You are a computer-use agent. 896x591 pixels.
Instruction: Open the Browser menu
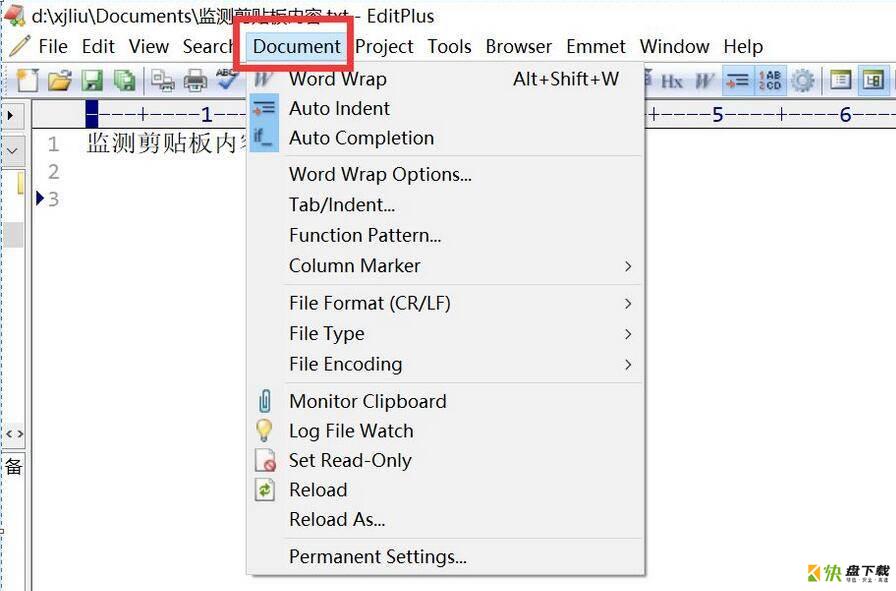click(x=519, y=46)
